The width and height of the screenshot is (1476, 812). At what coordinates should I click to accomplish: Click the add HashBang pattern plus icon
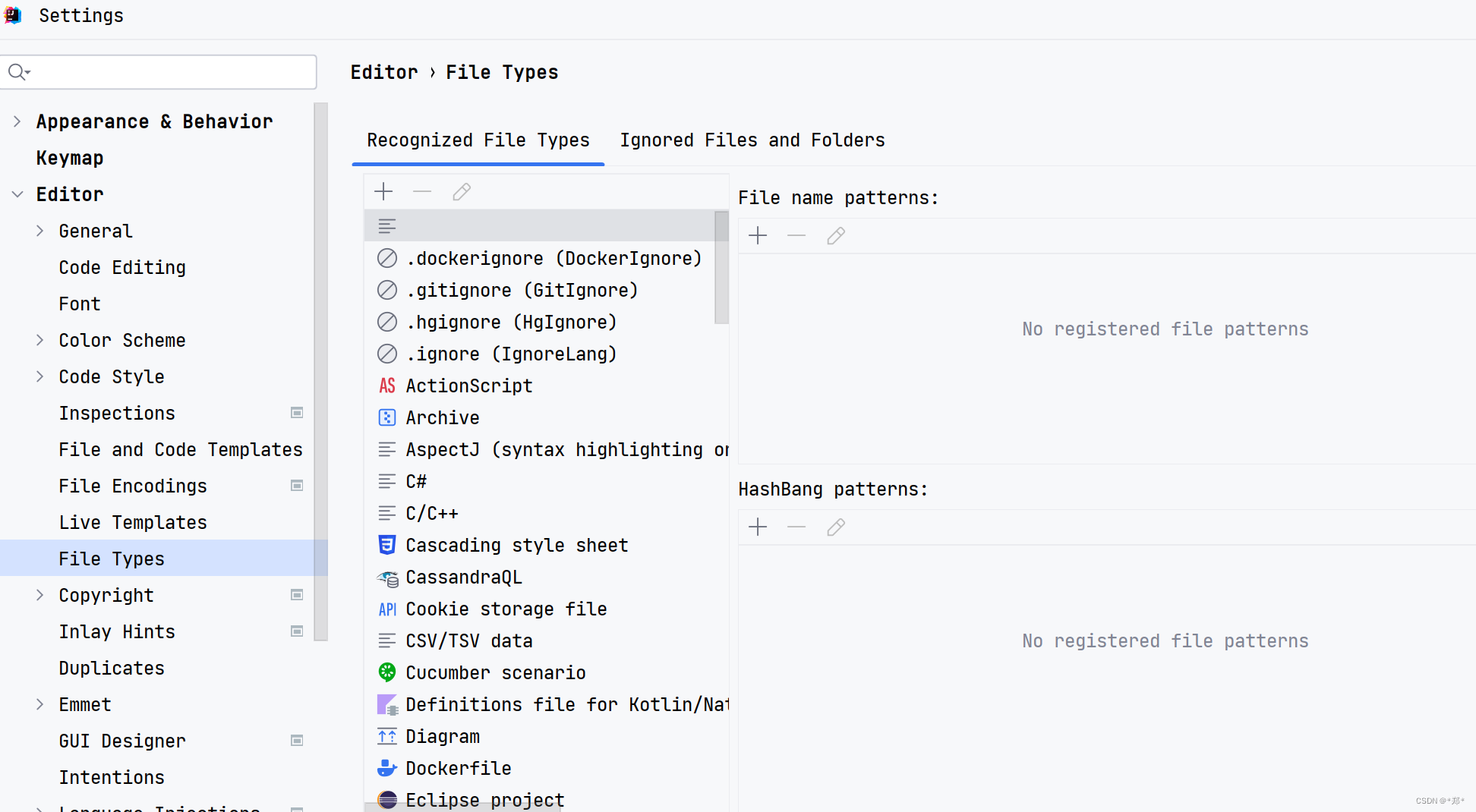pos(758,527)
